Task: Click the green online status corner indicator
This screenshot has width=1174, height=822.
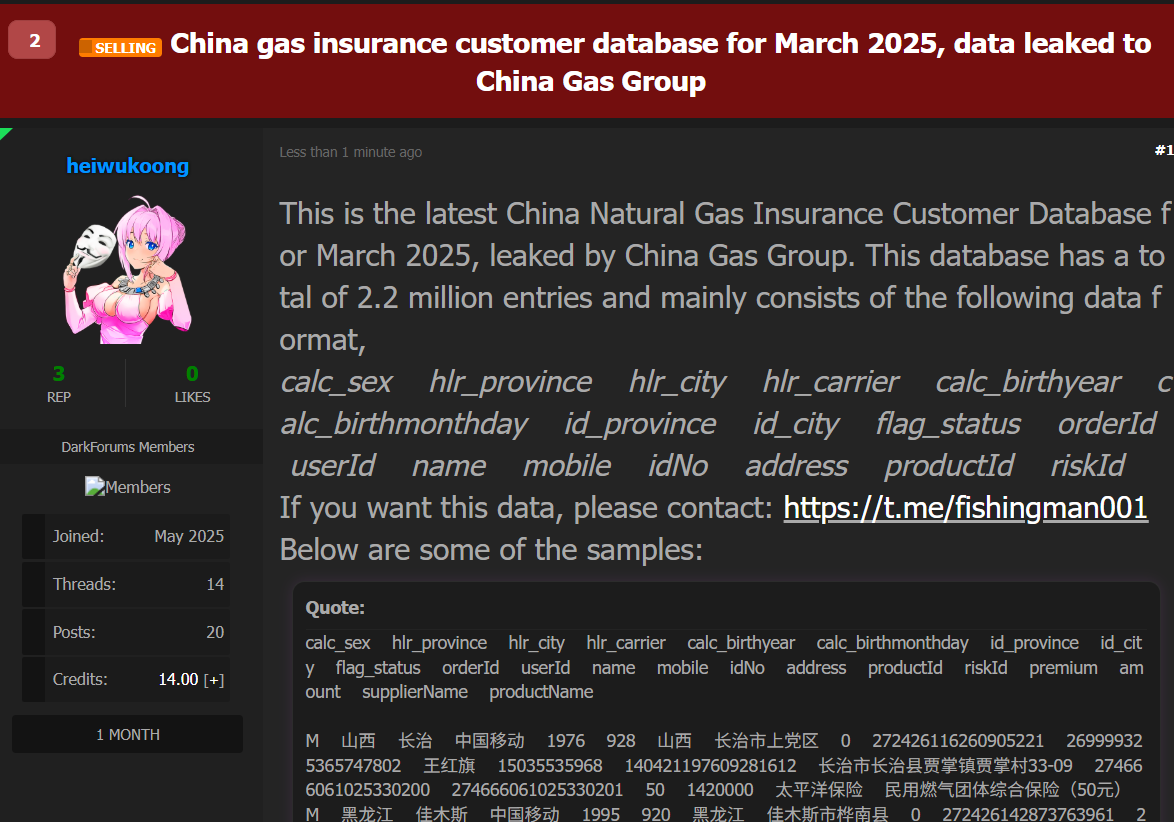Action: [4, 133]
